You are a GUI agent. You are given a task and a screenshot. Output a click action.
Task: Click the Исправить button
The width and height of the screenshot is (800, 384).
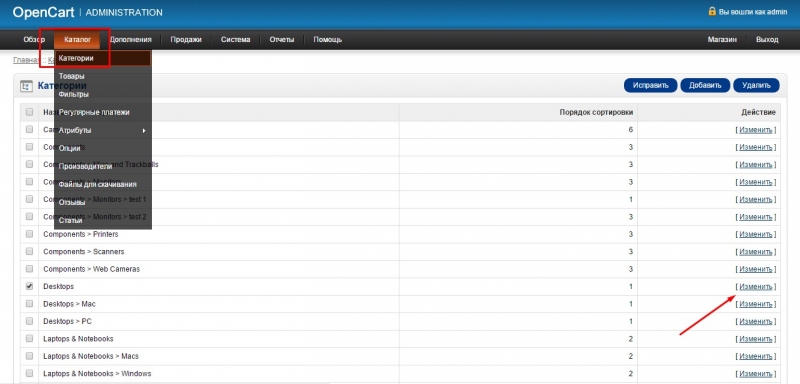(651, 85)
